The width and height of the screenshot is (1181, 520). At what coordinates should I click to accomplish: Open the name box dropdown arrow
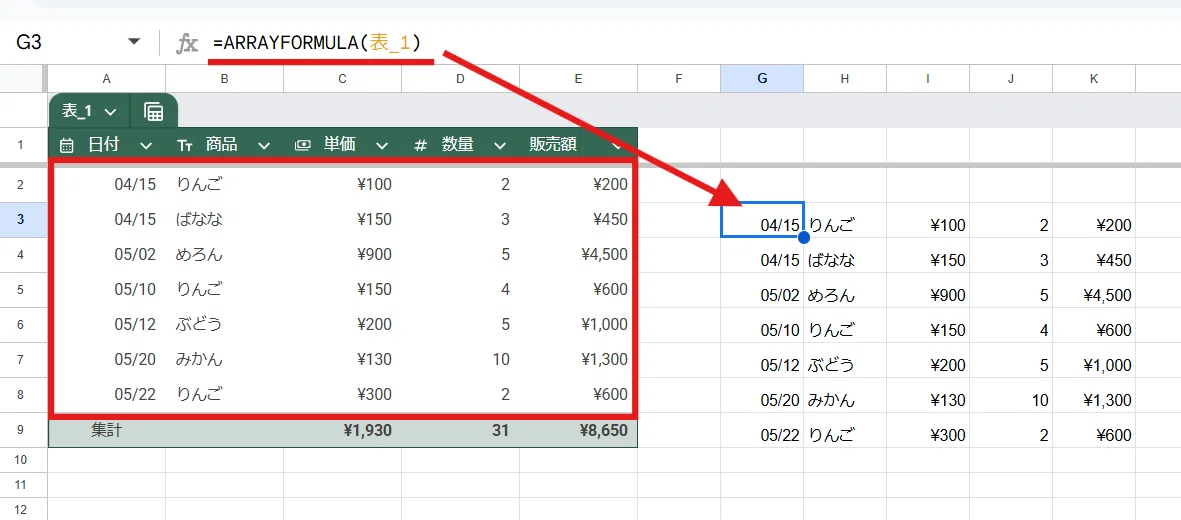tap(134, 41)
